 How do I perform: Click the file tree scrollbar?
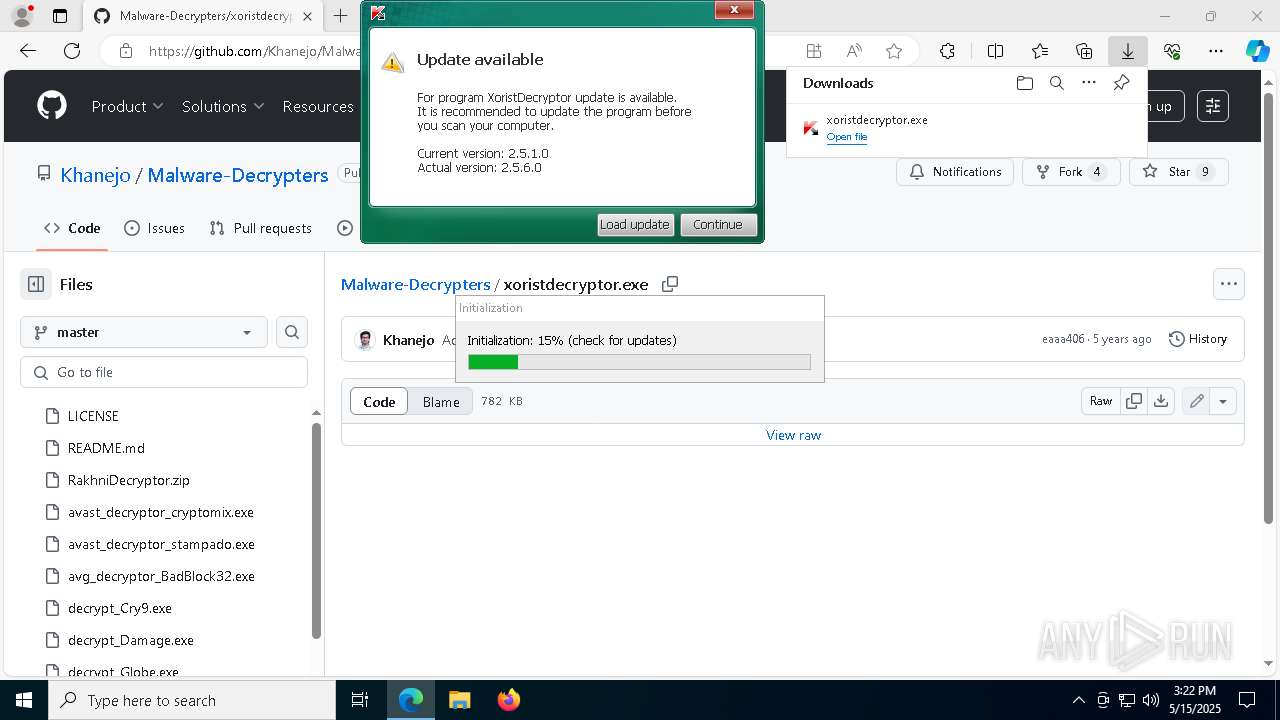coord(316,530)
